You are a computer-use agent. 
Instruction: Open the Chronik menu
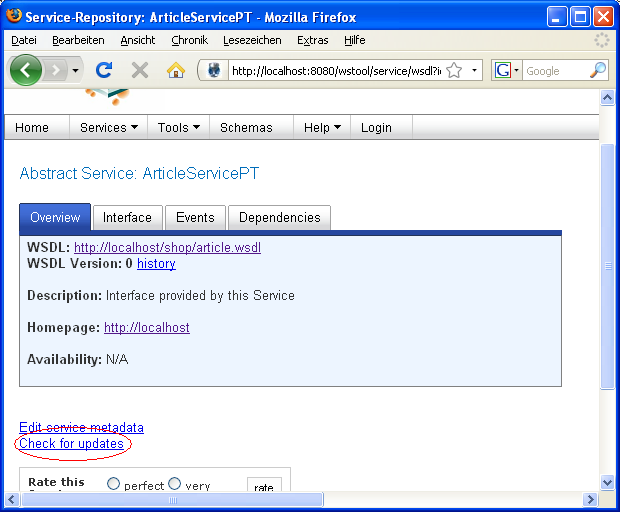click(x=189, y=40)
